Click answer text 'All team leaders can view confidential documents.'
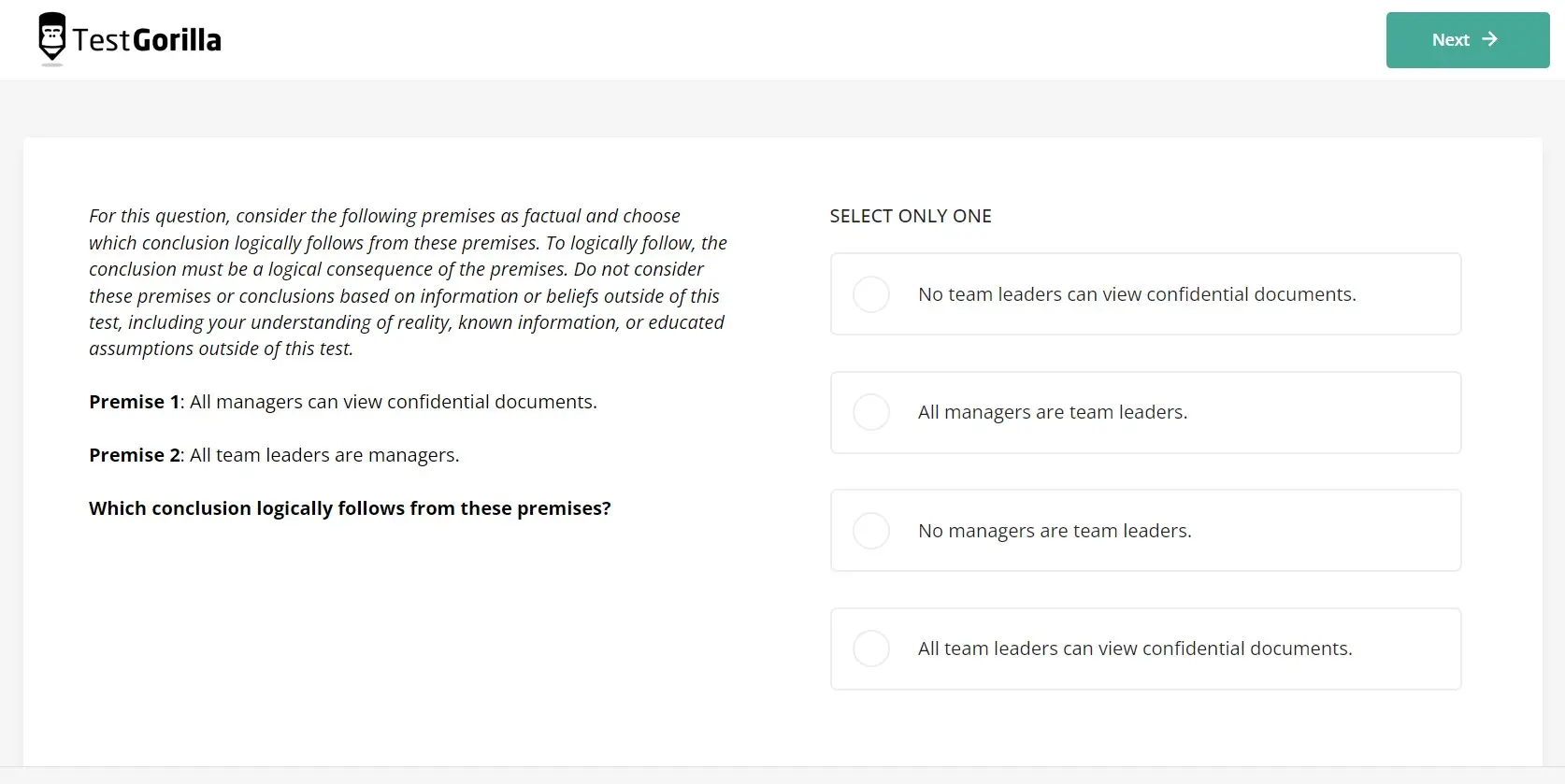 tap(1134, 649)
